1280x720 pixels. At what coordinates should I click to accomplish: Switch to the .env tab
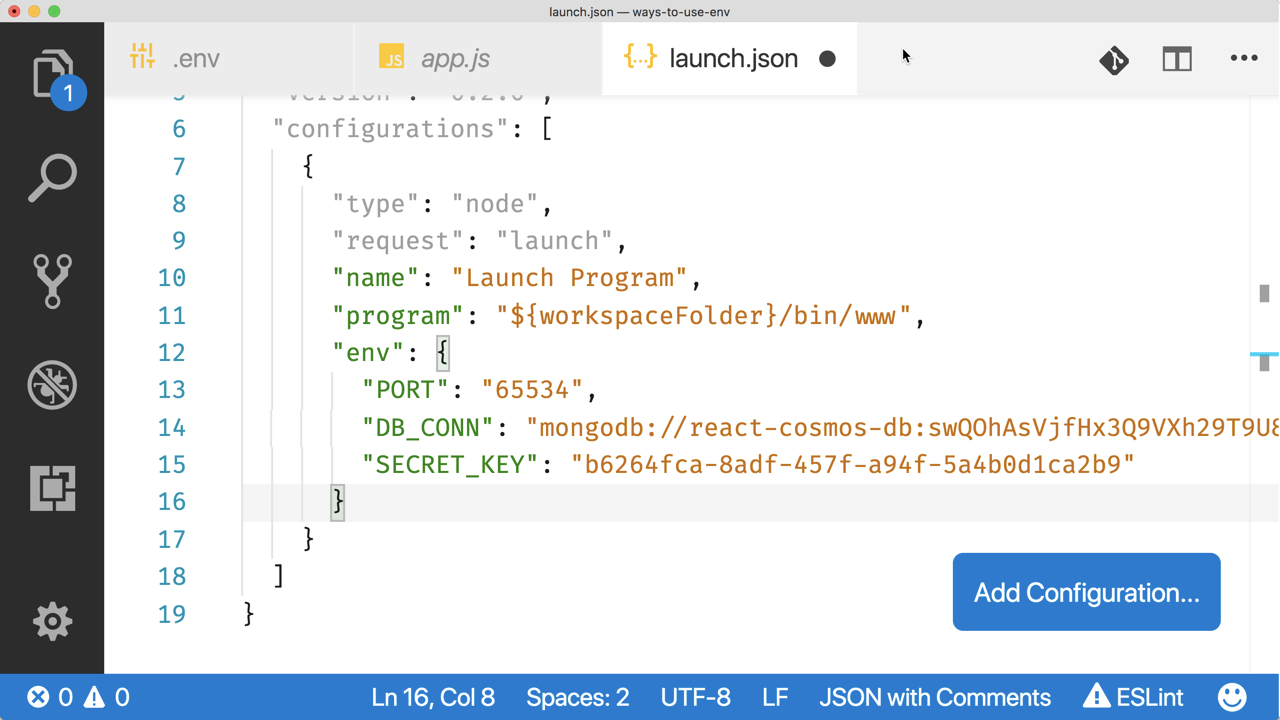[229, 58]
